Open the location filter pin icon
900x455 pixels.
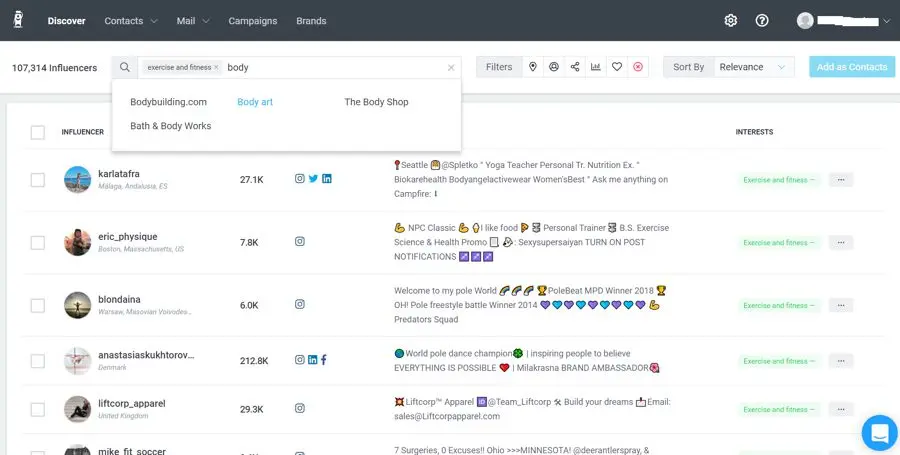click(533, 67)
